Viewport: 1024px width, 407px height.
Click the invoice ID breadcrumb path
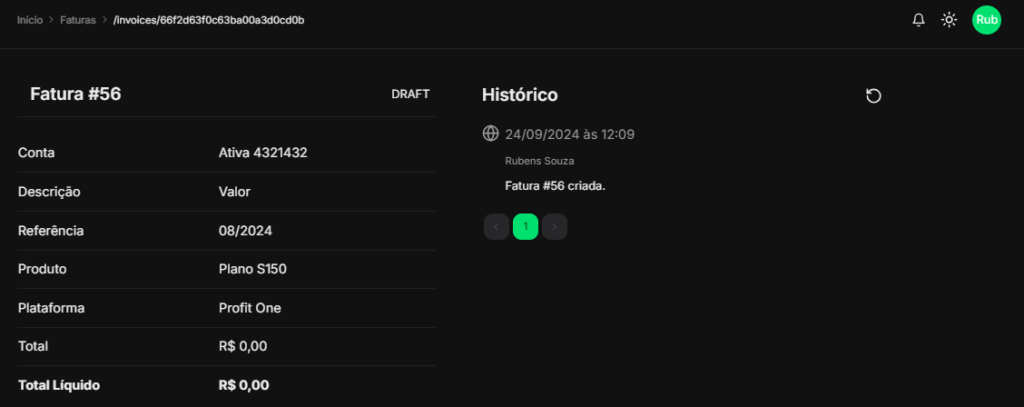coord(209,20)
